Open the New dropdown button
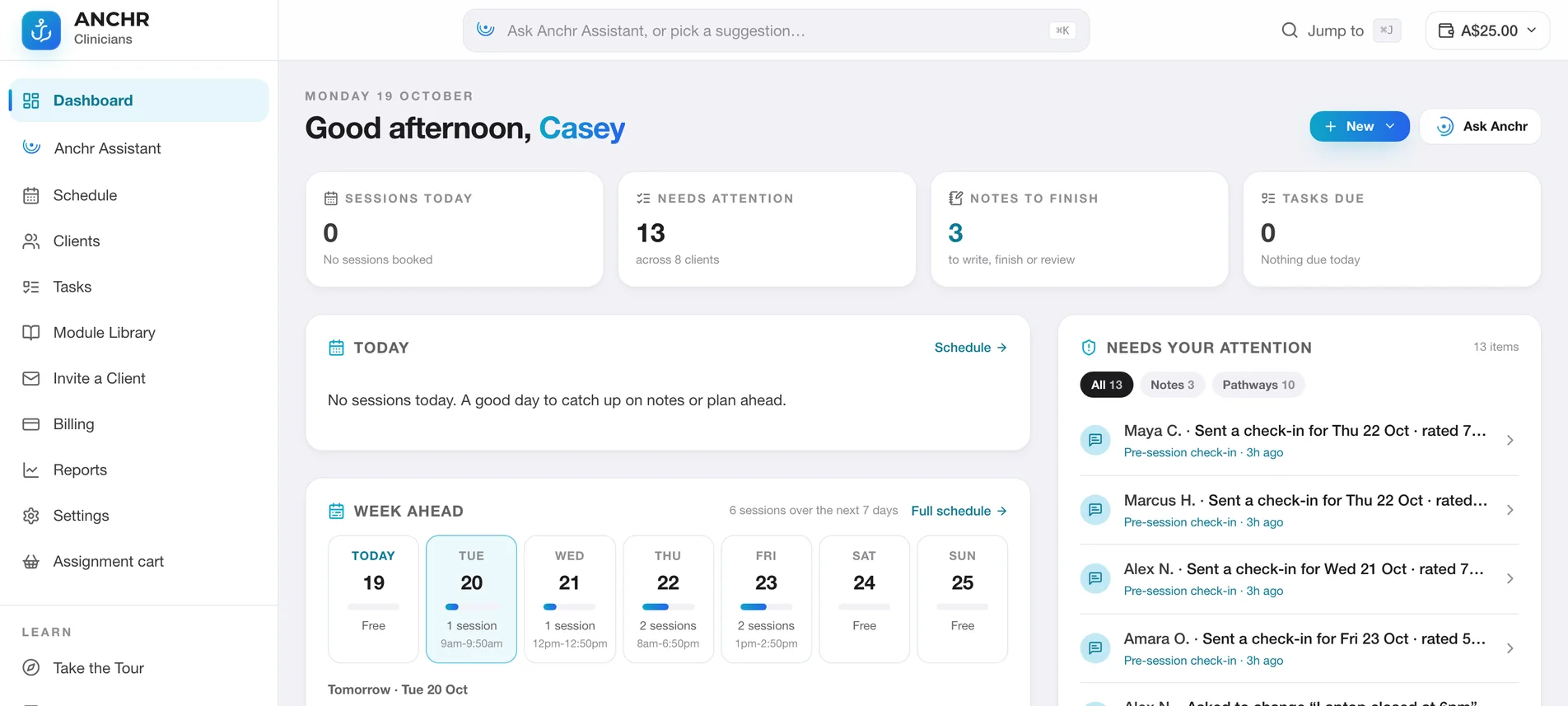The image size is (1568, 706). (1360, 126)
